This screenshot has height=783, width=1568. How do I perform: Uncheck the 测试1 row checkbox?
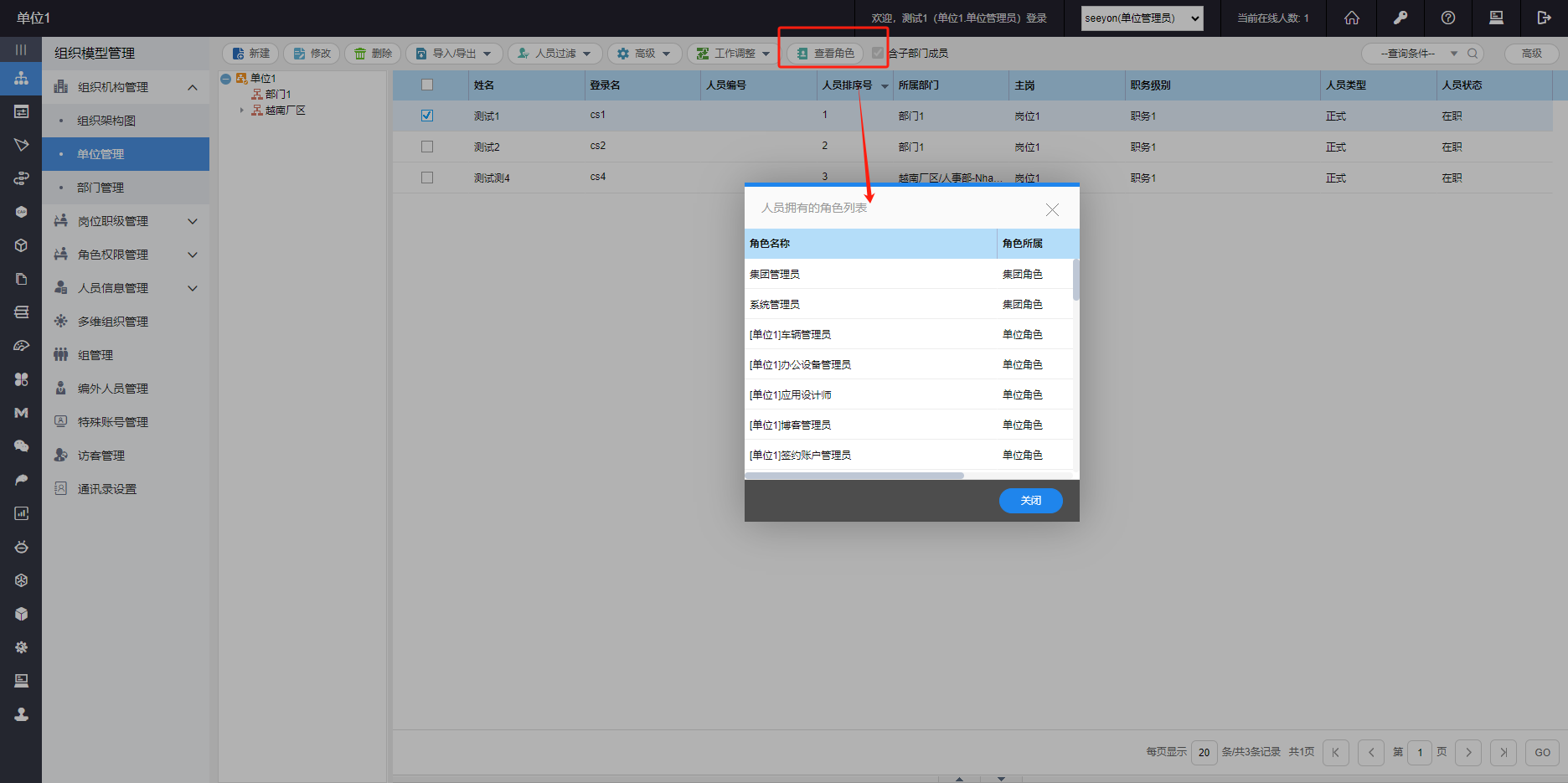[x=427, y=116]
